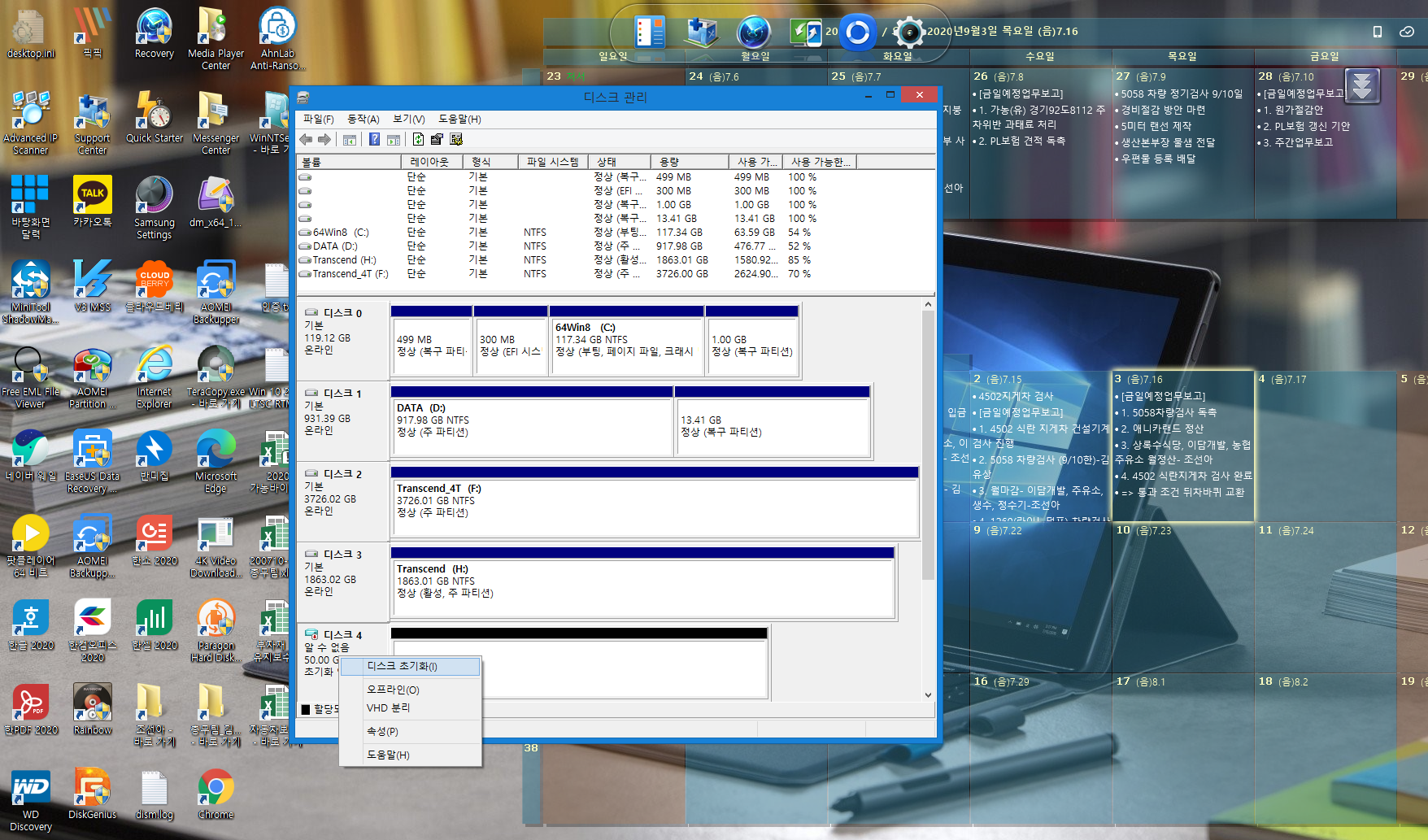Open the Chrome desktop icon
The image size is (1428, 840).
[216, 793]
